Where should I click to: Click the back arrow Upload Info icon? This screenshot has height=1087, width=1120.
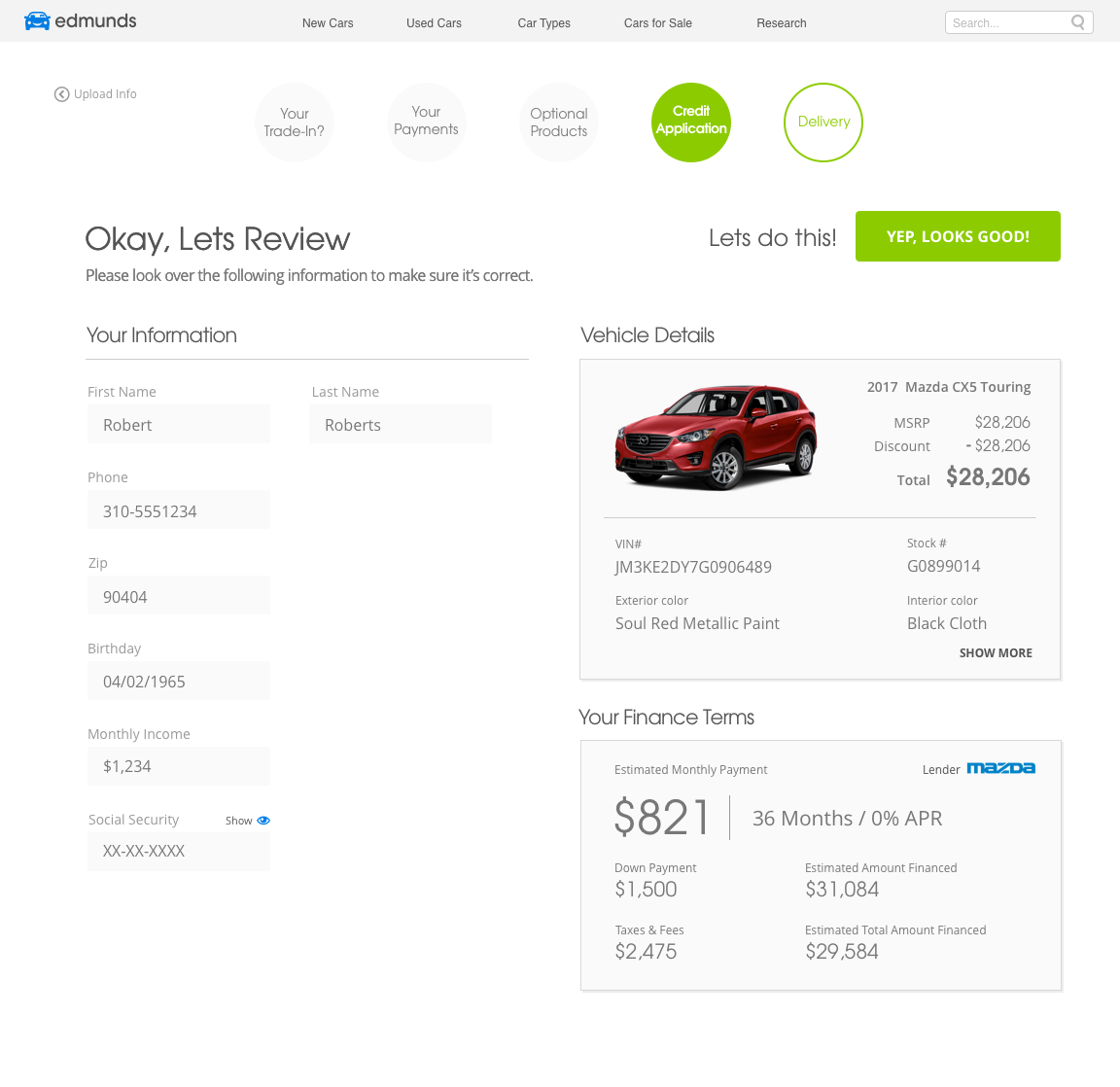(x=61, y=94)
